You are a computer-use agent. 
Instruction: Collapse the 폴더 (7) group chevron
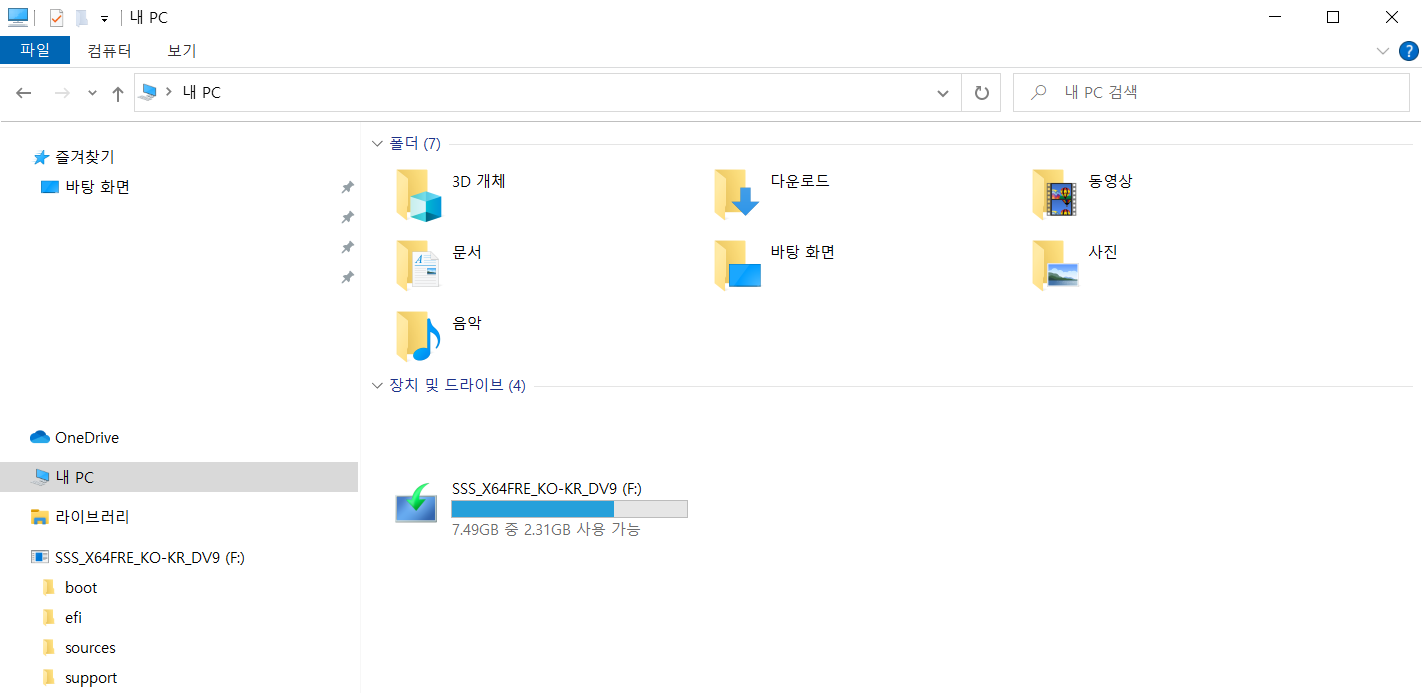377,144
